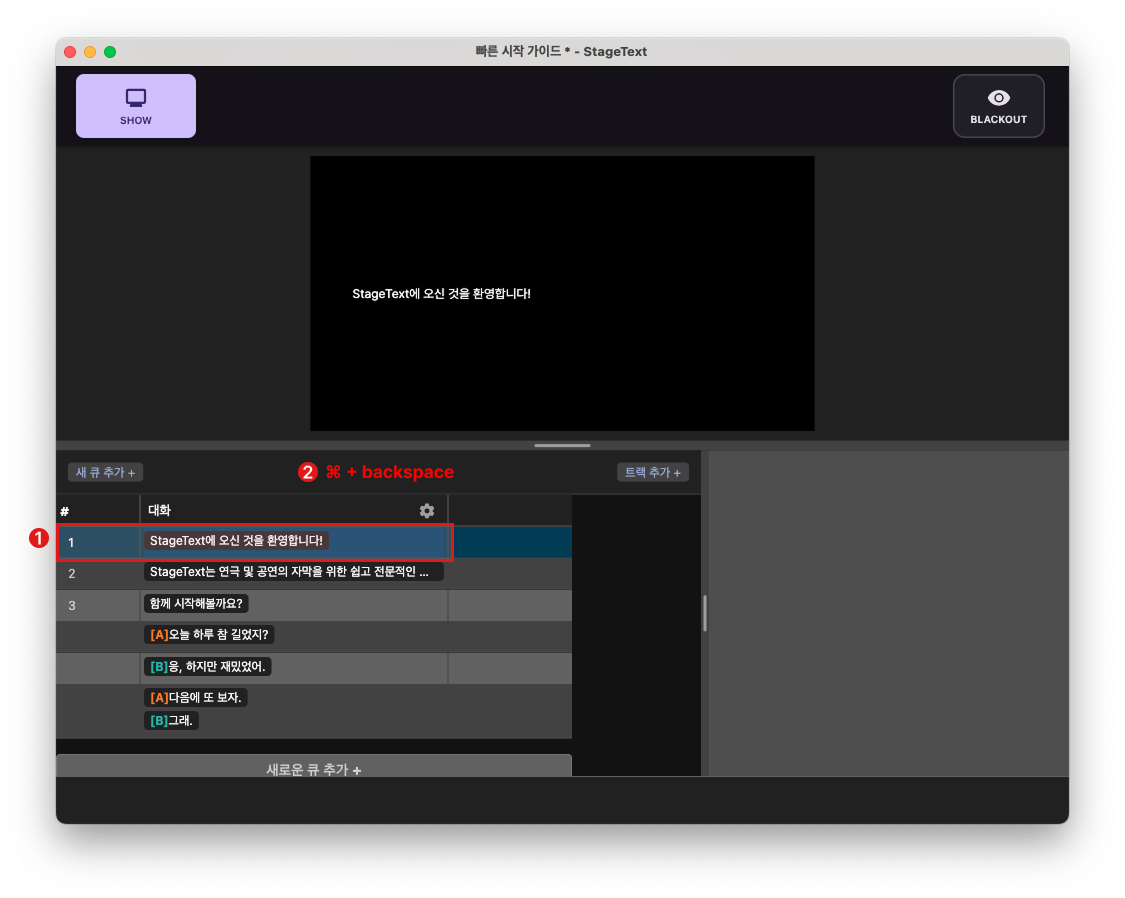Grab the horizontal divider handle below preview
1125x898 pixels.
[x=562, y=445]
